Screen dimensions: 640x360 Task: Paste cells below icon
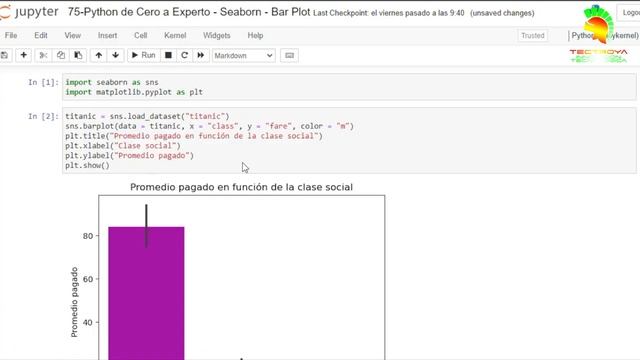pos(78,55)
